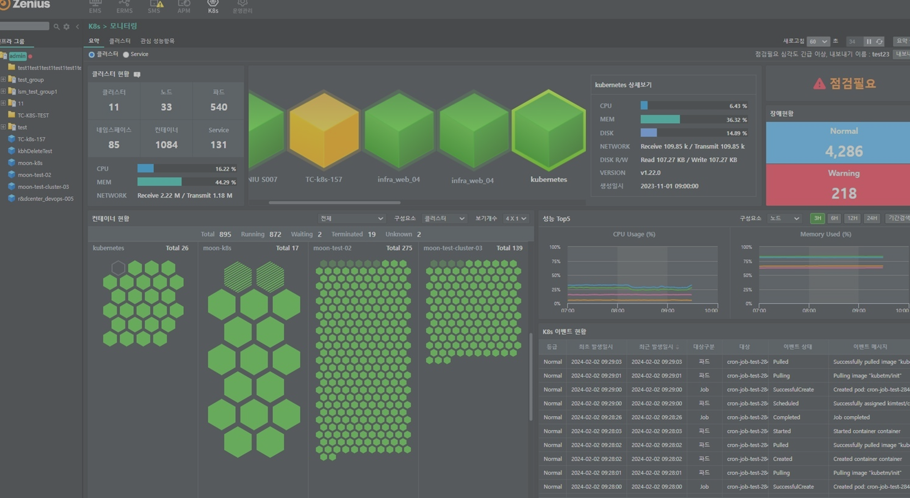The height and width of the screenshot is (498, 910).
Task: Click the Started event status cell
Action: click(x=782, y=431)
